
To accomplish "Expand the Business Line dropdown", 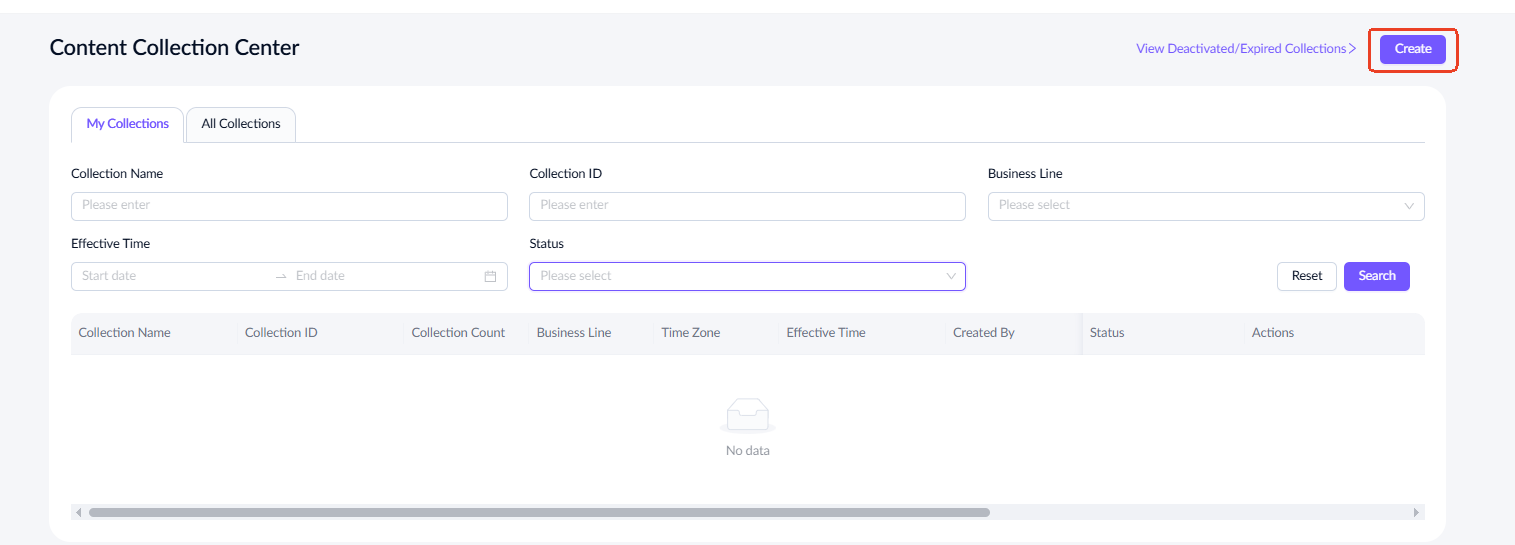I will click(1205, 206).
